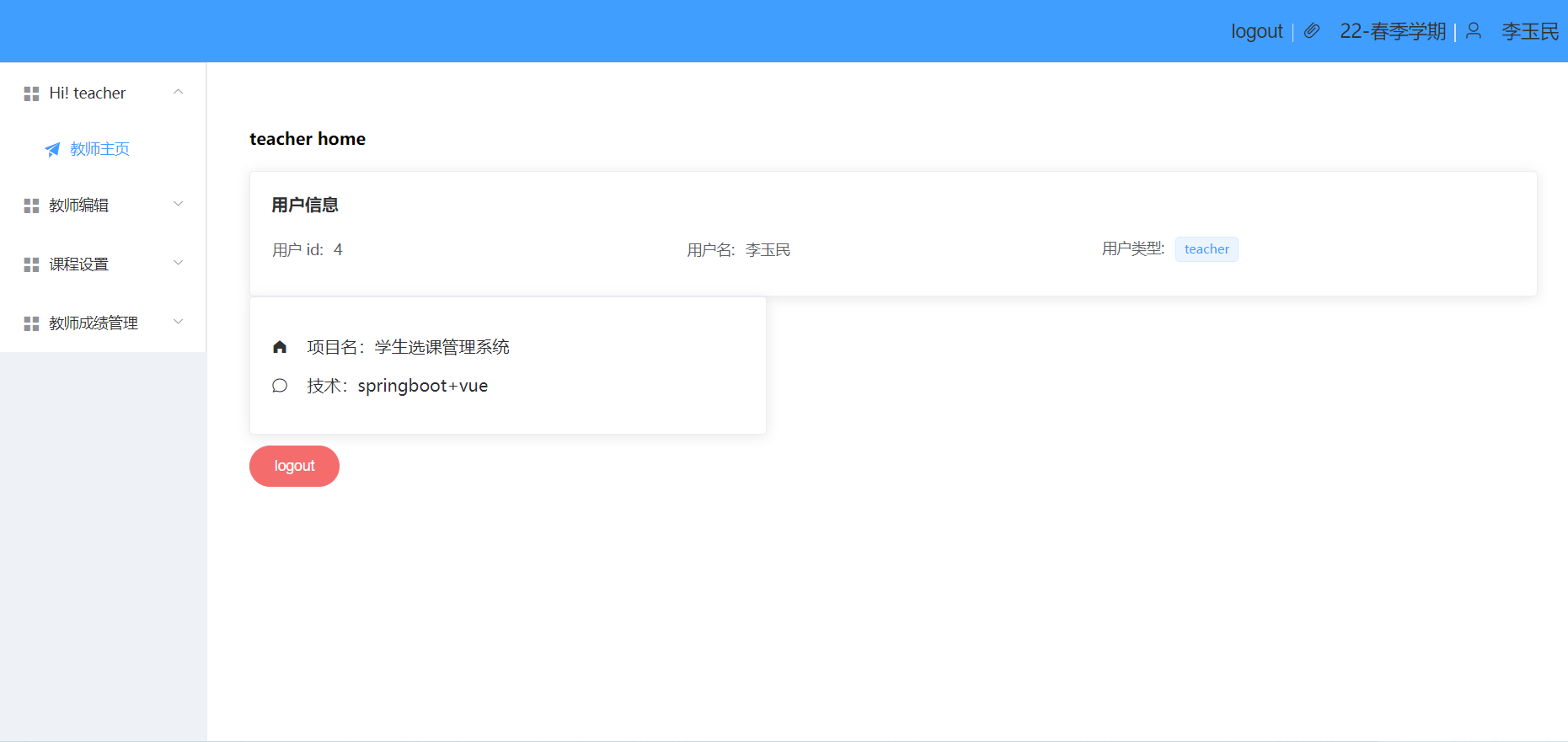Click the grid icon next to 课程设置
The height and width of the screenshot is (742, 1568).
[x=31, y=264]
